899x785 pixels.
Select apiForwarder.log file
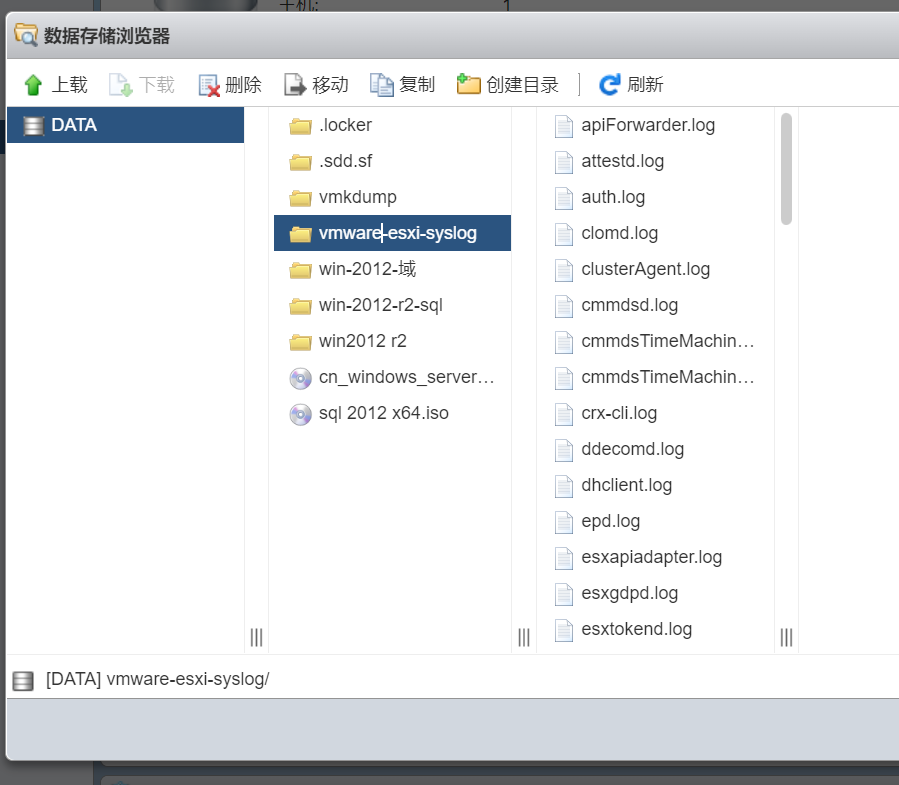click(656, 125)
